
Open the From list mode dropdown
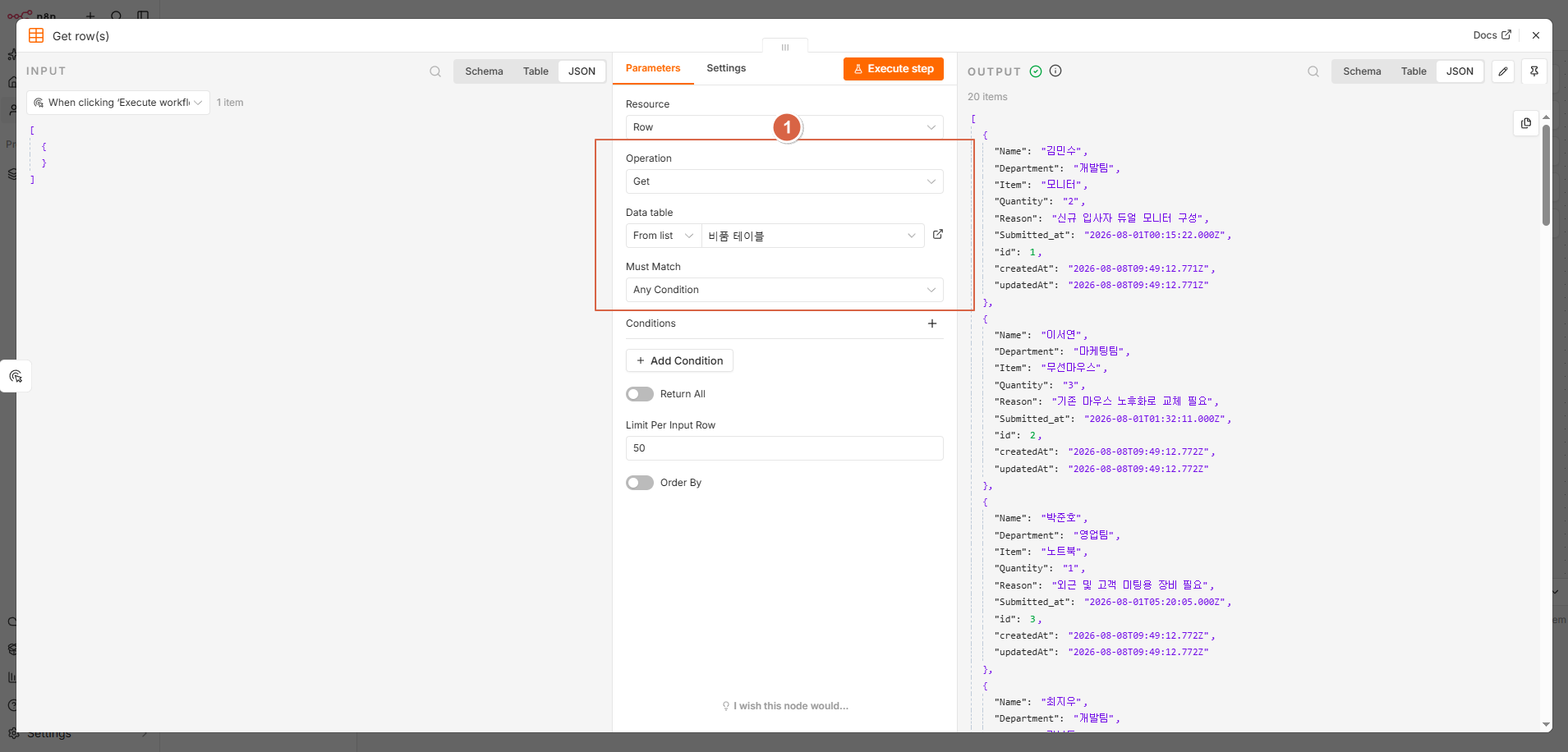(664, 236)
